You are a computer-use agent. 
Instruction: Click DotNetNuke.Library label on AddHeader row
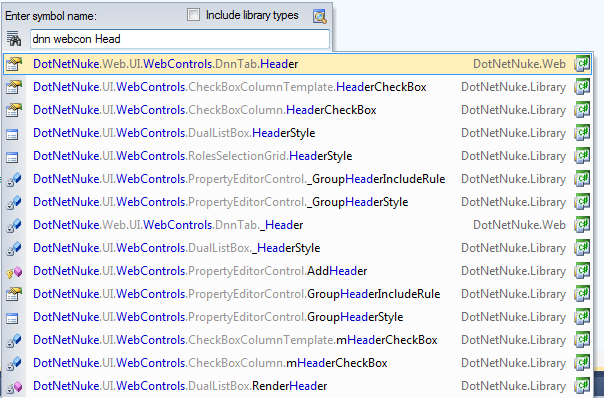pos(513,271)
